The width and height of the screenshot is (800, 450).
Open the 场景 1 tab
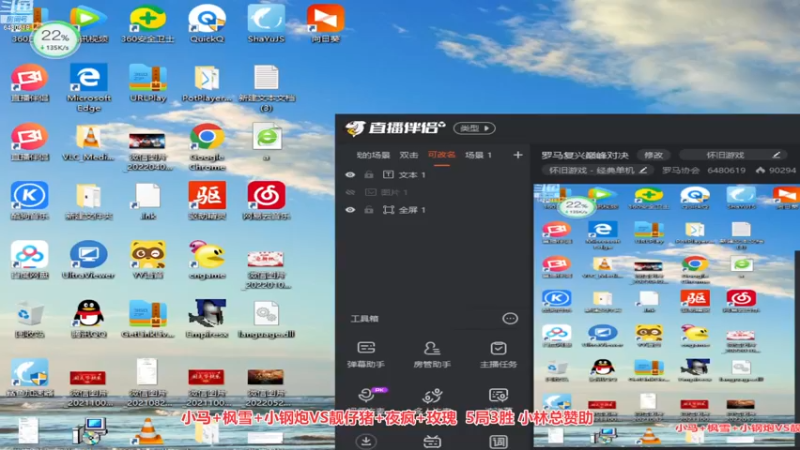point(478,155)
